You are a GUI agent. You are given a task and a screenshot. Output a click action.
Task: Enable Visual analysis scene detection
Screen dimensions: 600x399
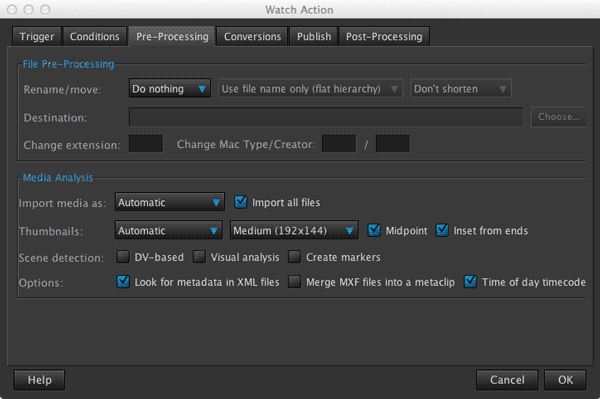tap(199, 257)
